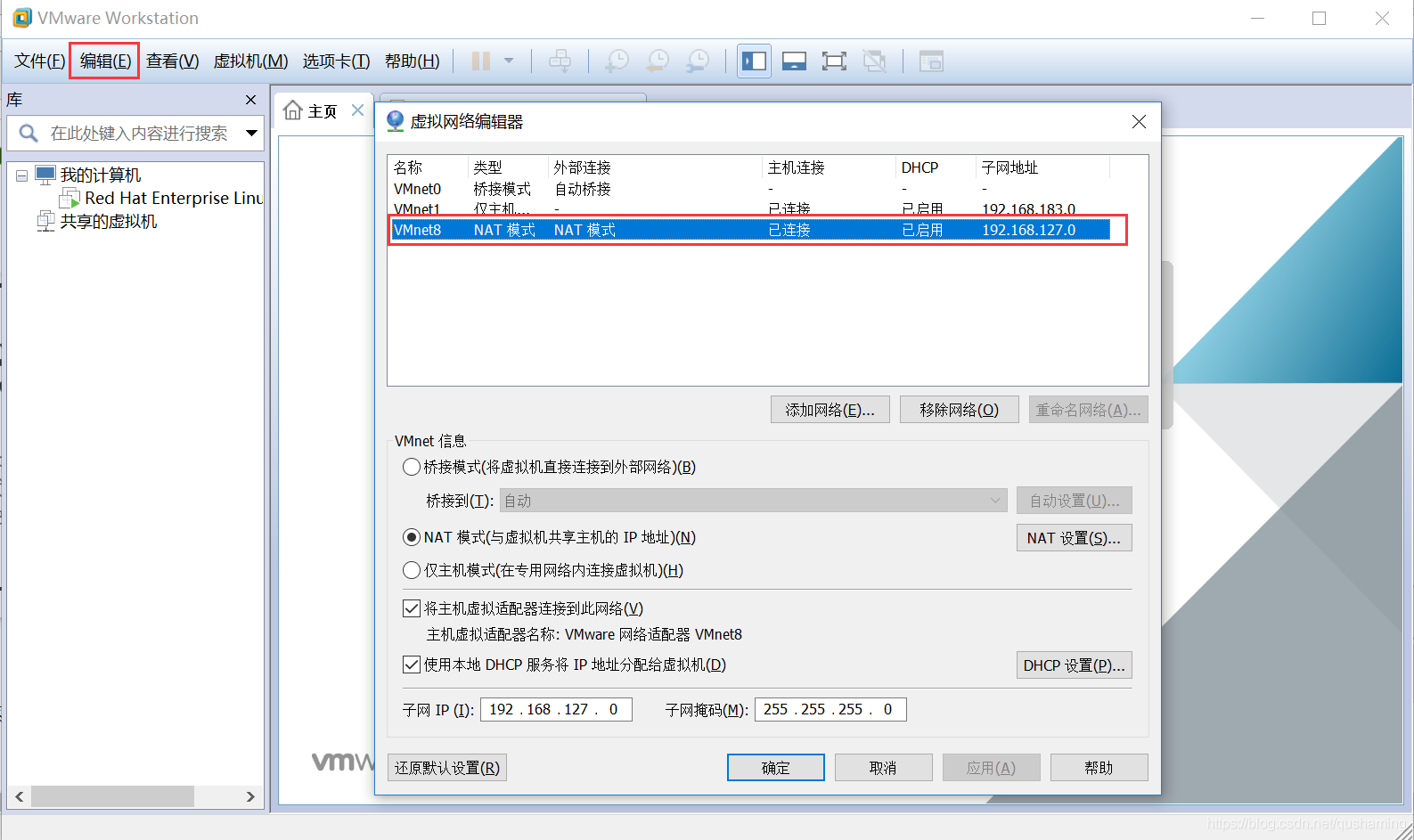1414x840 pixels.
Task: Click the 应用(A) button
Action: [x=991, y=768]
